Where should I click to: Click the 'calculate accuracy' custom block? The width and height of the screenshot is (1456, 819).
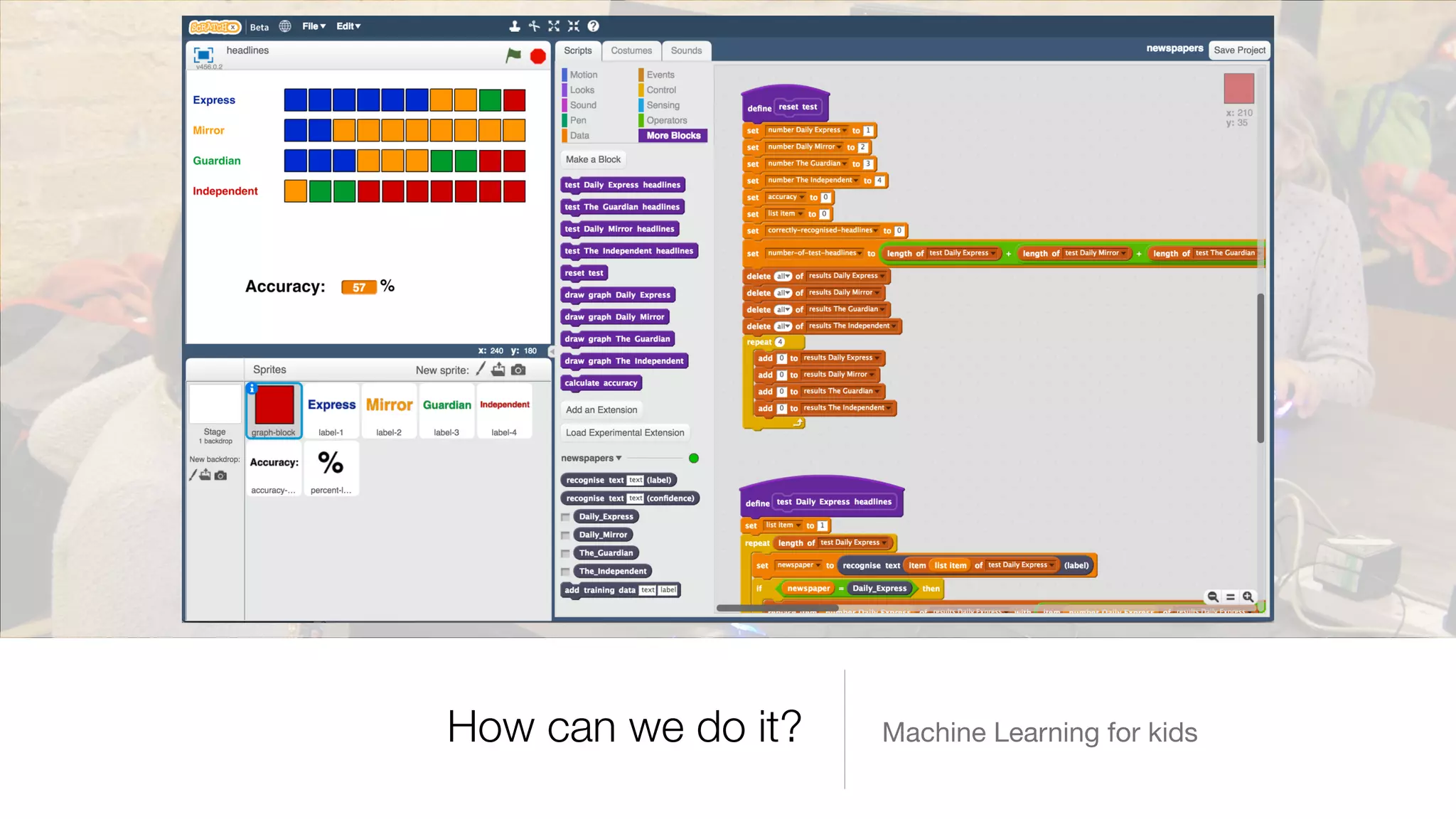pos(601,383)
